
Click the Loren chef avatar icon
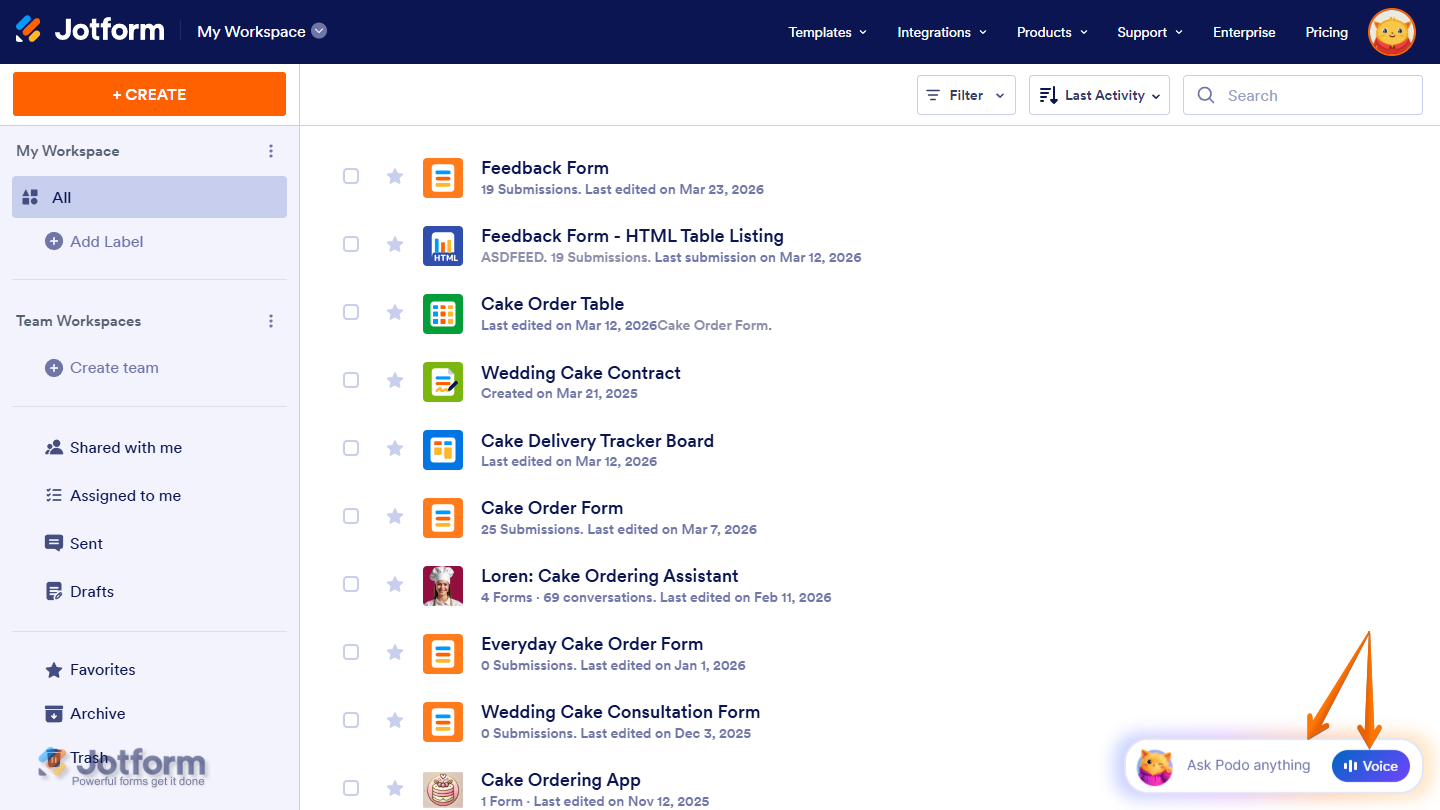pyautogui.click(x=443, y=585)
